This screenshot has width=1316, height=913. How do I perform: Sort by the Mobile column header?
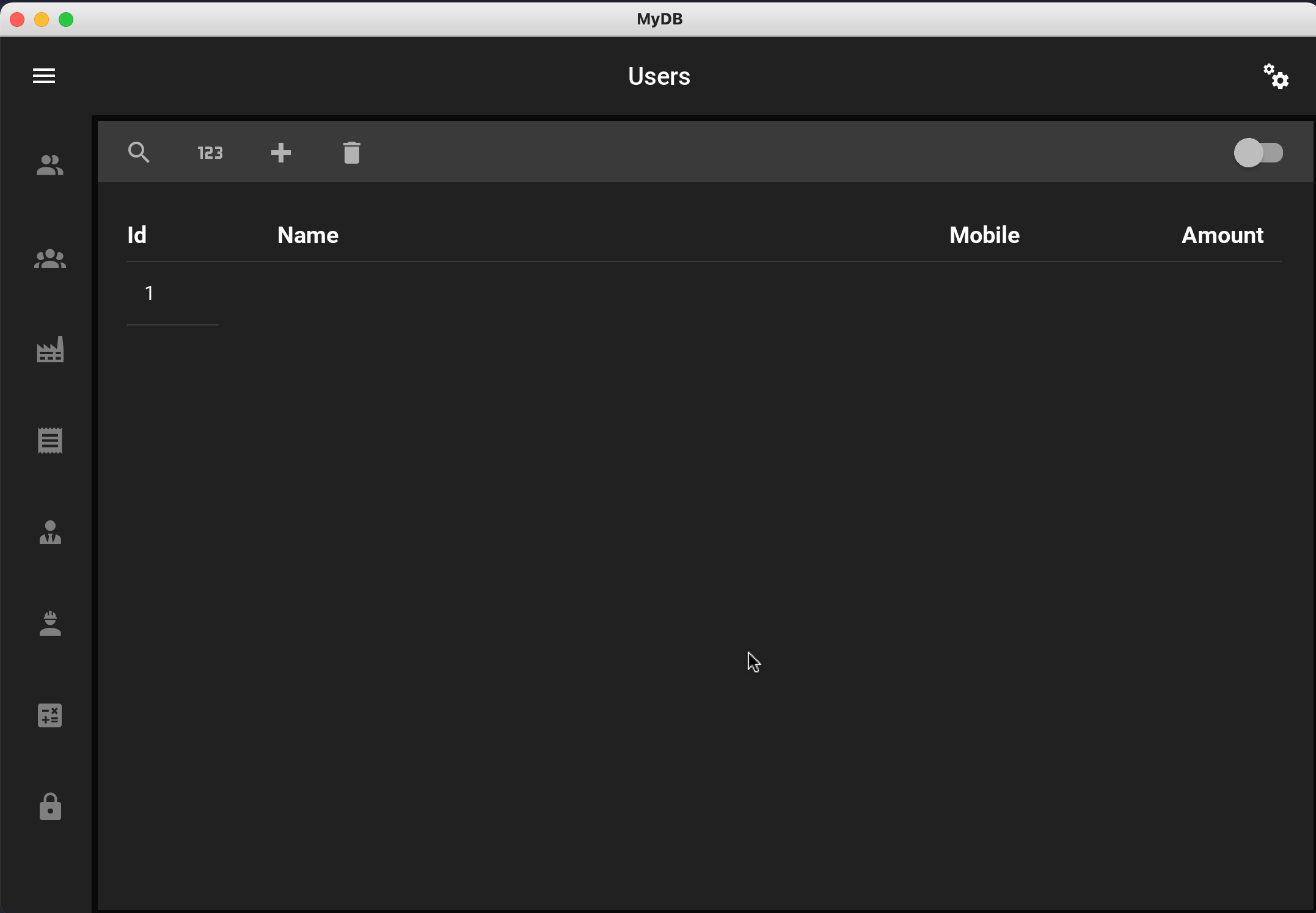[984, 235]
